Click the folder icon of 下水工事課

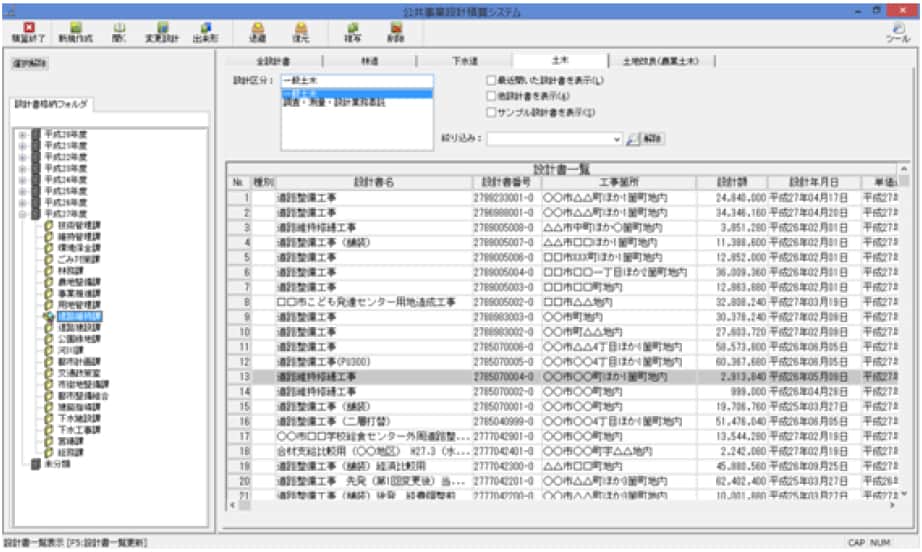pos(49,430)
